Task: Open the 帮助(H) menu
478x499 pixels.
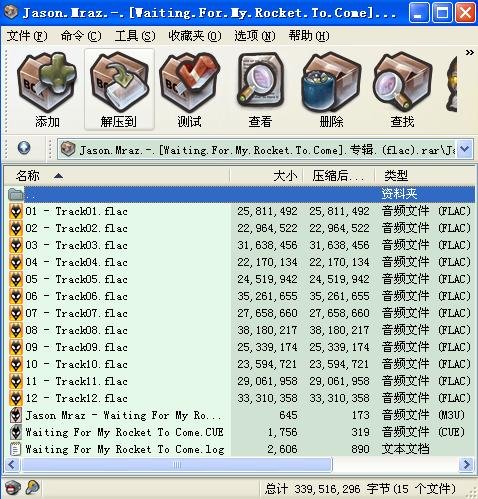Action: (309, 36)
